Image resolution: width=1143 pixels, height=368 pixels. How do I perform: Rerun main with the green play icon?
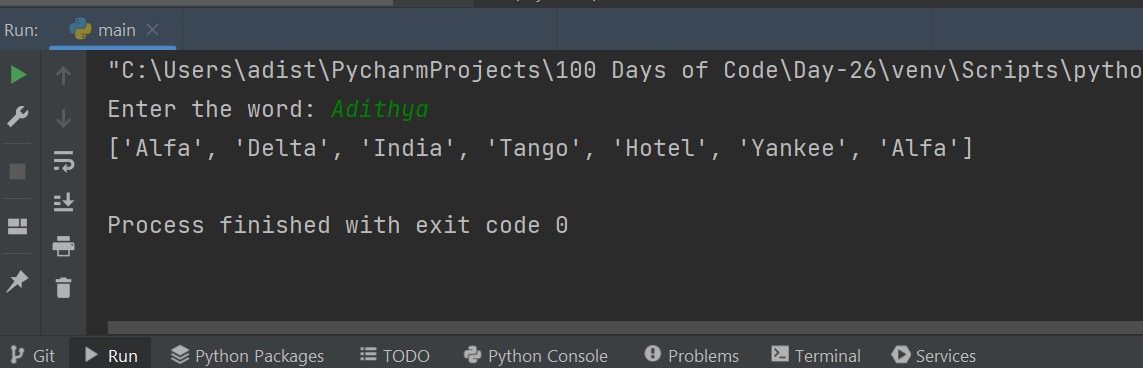[x=18, y=74]
